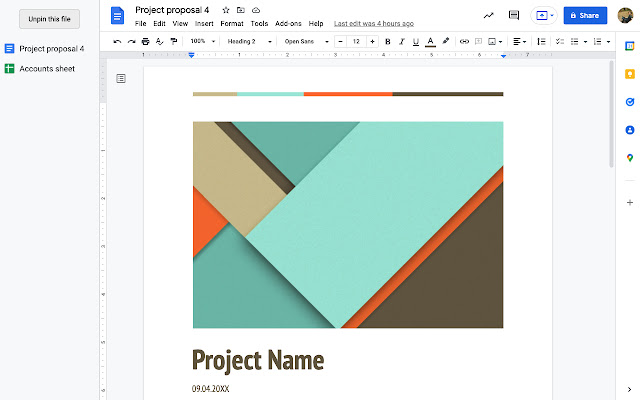Open Project proposal 4 in the sidebar

tap(44, 49)
